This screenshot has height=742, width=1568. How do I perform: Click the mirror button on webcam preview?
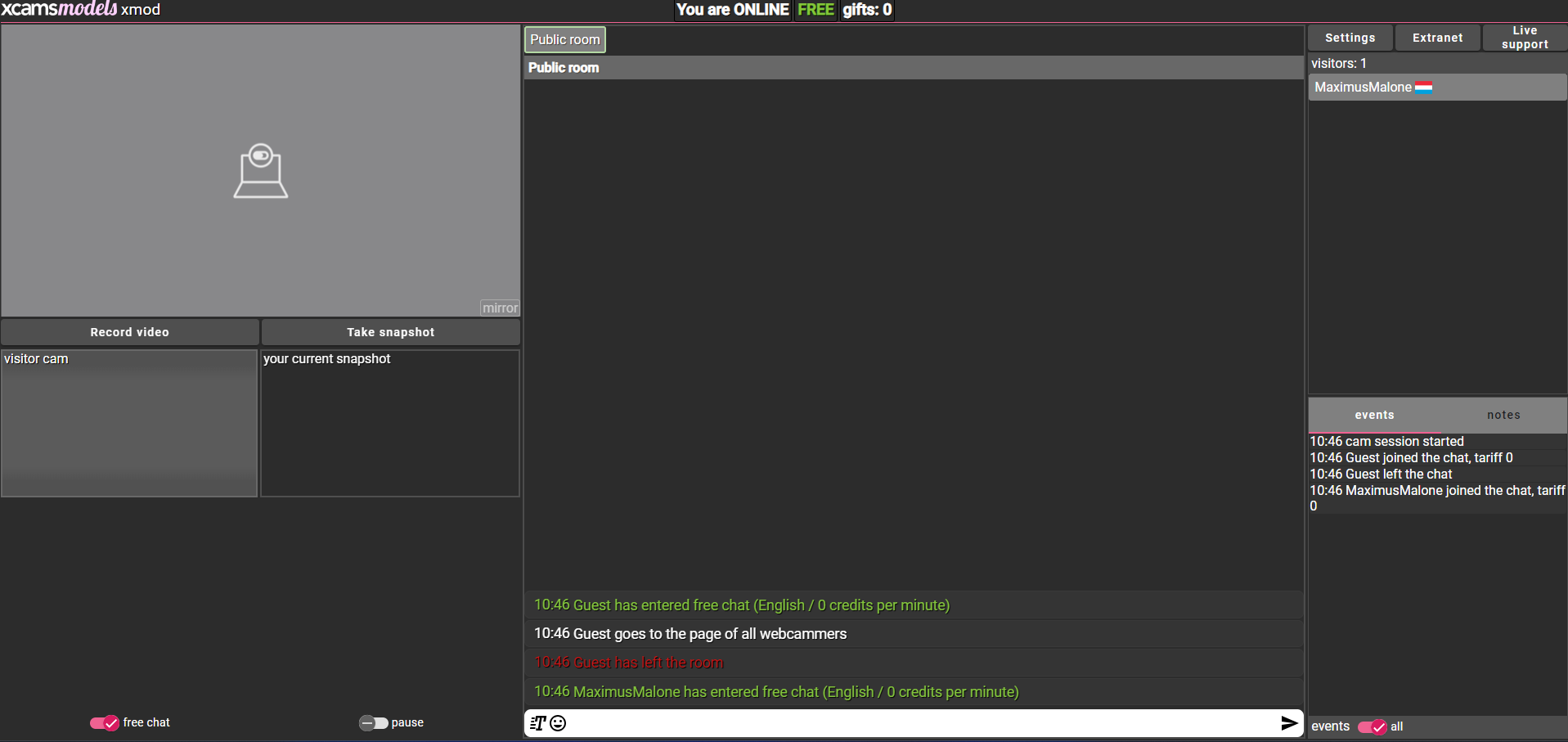[500, 308]
